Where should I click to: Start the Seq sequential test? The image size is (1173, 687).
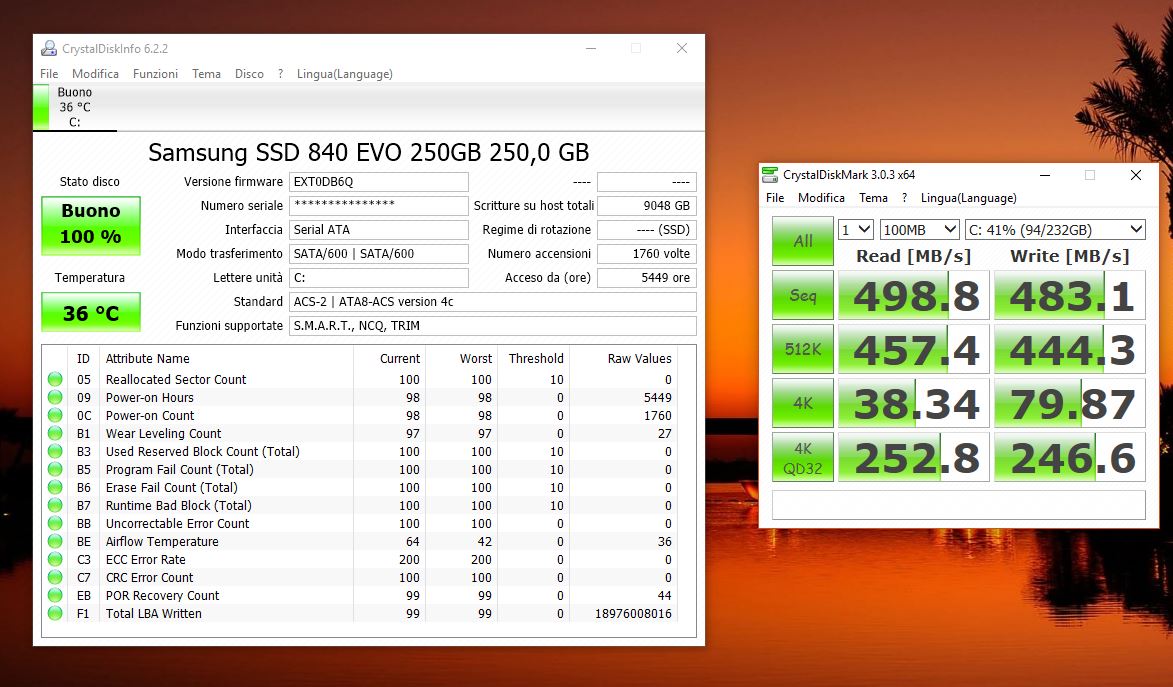(803, 295)
